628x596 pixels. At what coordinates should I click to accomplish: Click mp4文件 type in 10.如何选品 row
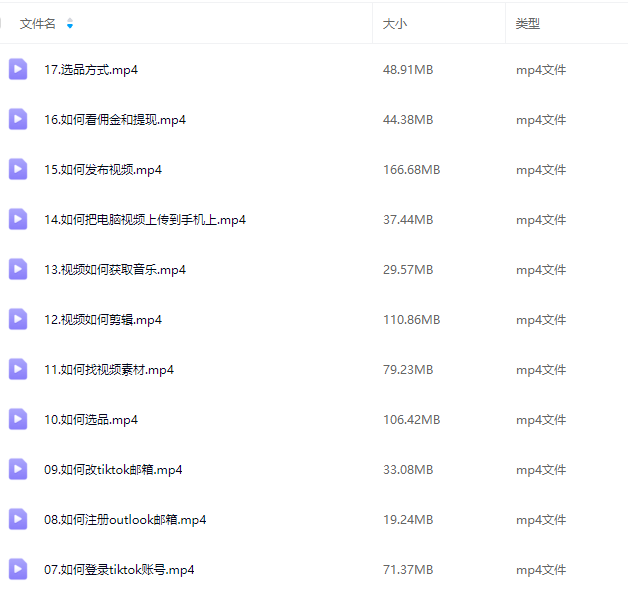pyautogui.click(x=541, y=420)
